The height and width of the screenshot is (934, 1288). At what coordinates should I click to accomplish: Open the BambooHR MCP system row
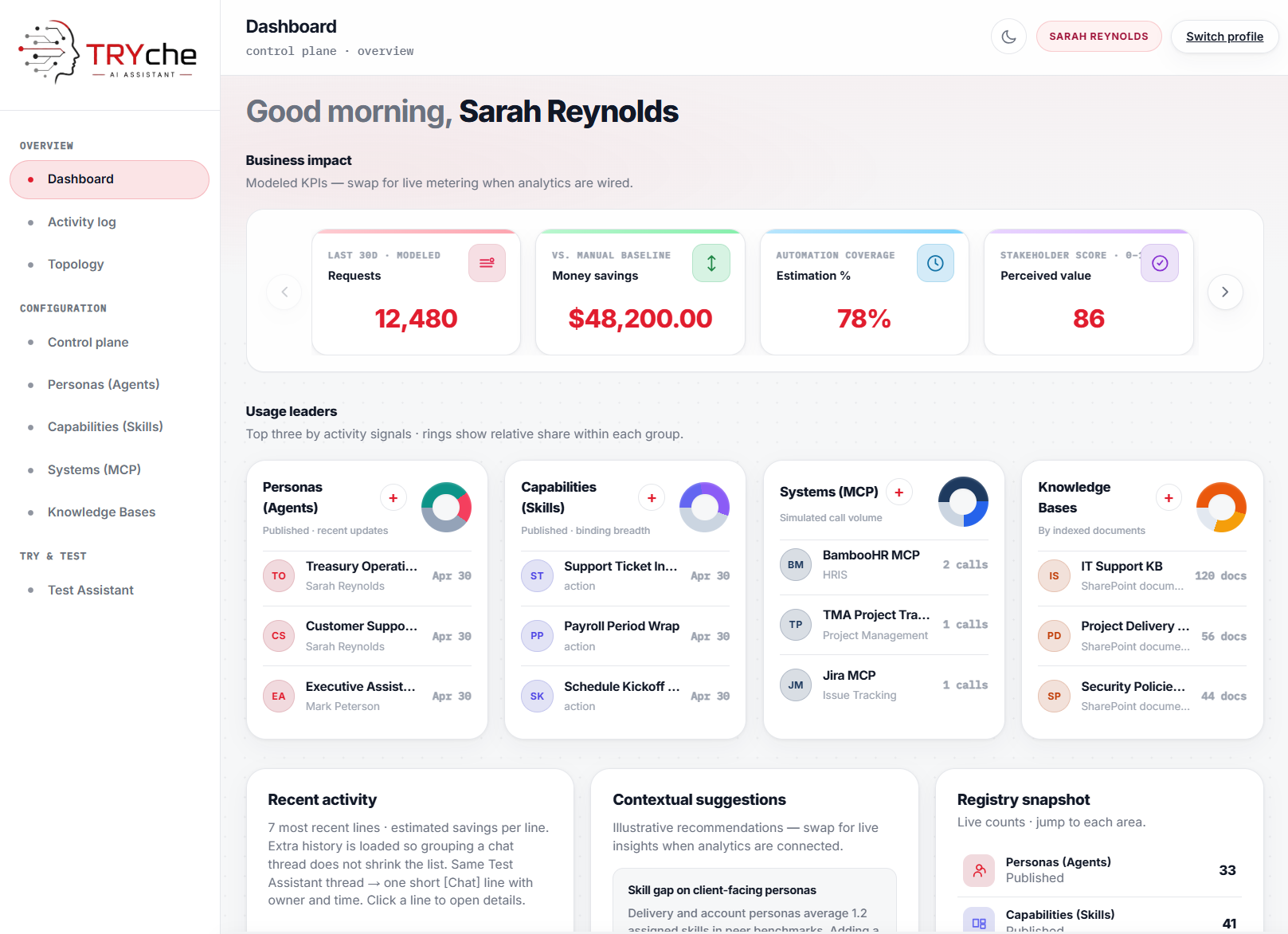point(884,565)
